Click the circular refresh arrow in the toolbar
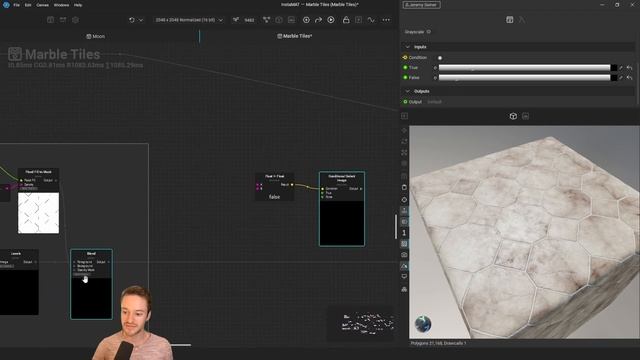 pyautogui.click(x=131, y=20)
